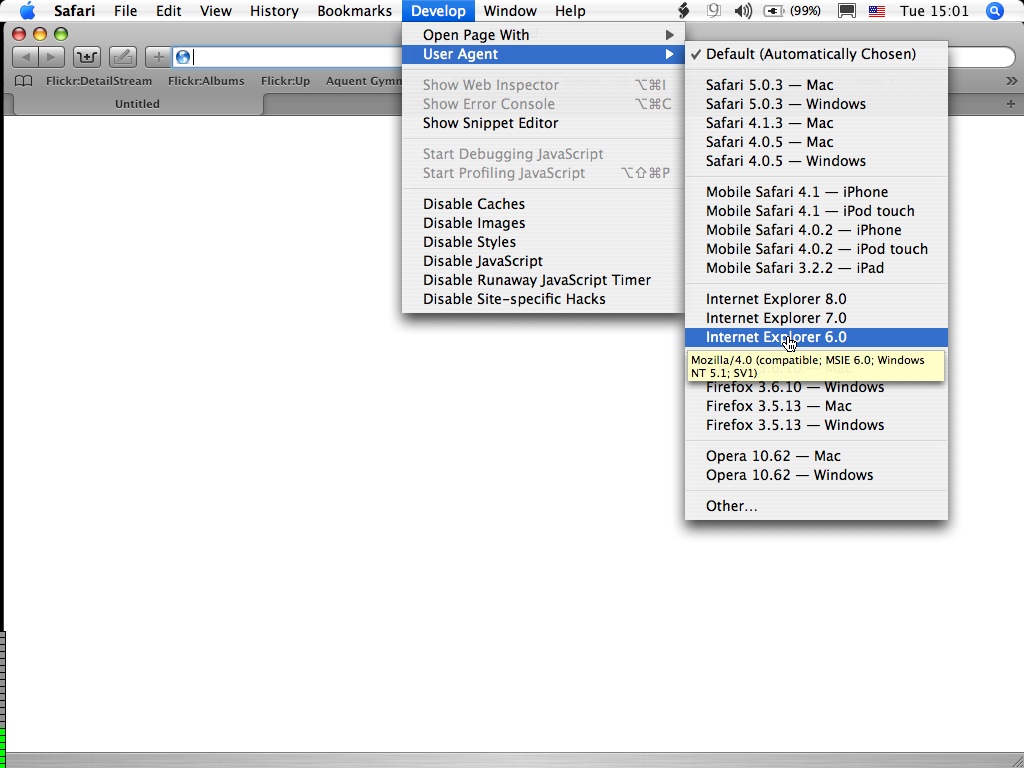Image resolution: width=1024 pixels, height=768 pixels.
Task: Open the History menu
Action: click(274, 10)
